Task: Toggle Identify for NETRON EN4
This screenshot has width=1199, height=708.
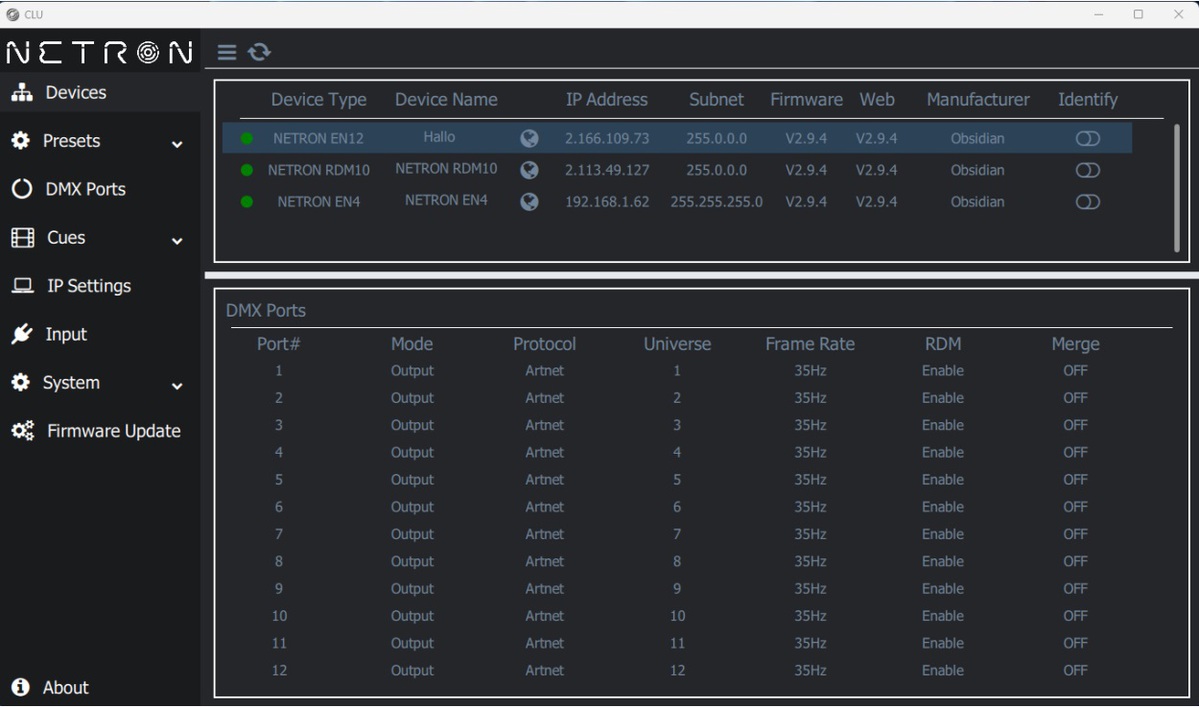Action: tap(1087, 202)
